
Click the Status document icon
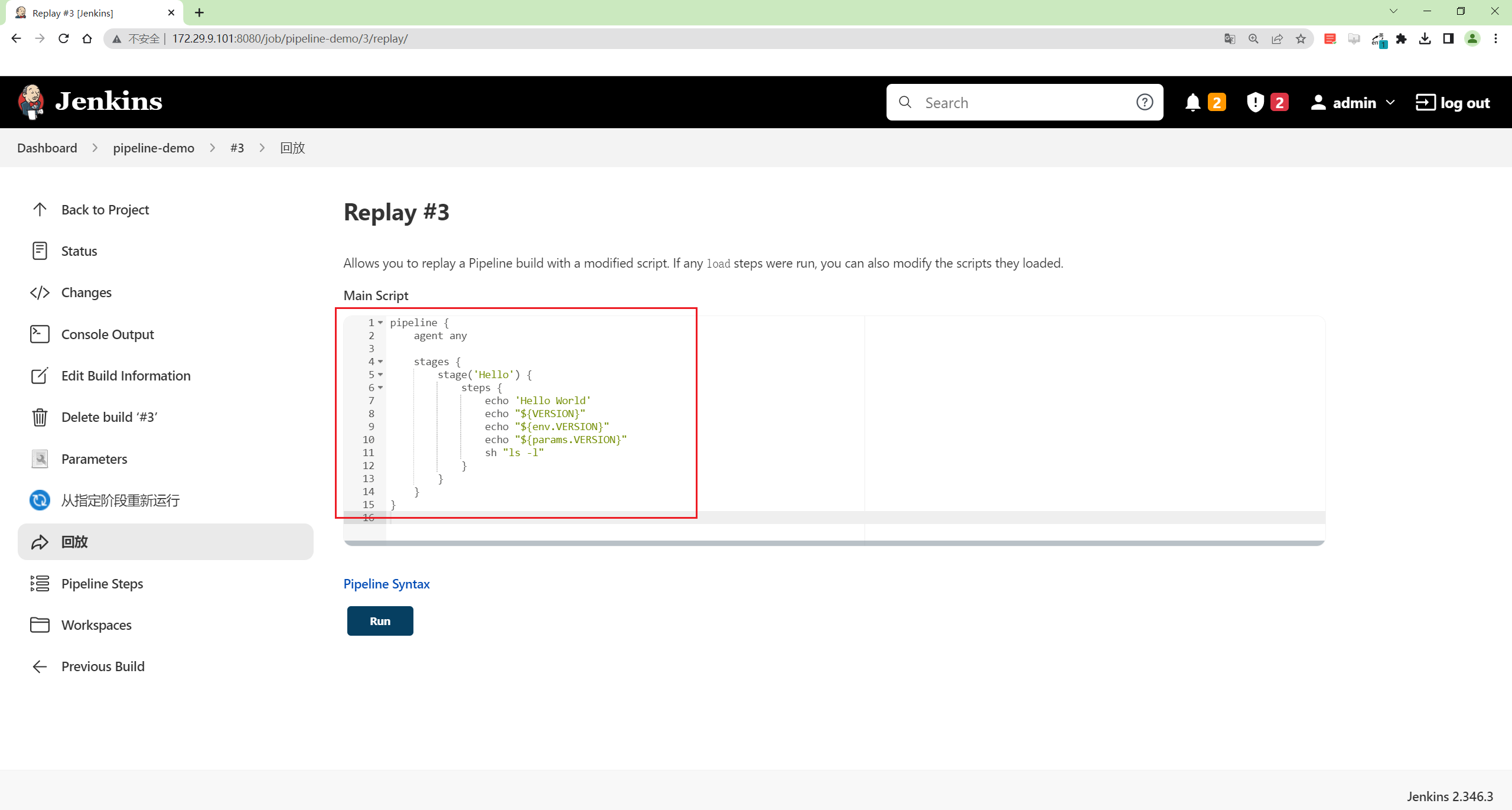coord(40,251)
